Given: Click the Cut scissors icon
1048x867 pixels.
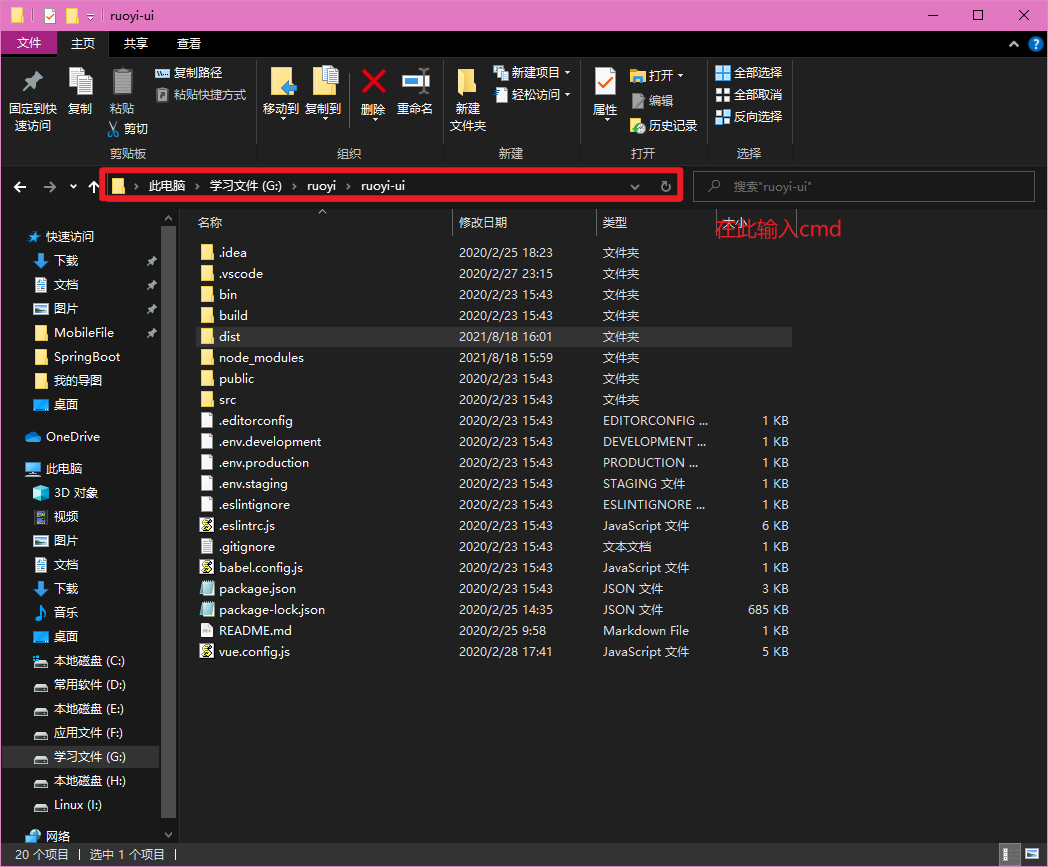Looking at the screenshot, I should coord(114,128).
